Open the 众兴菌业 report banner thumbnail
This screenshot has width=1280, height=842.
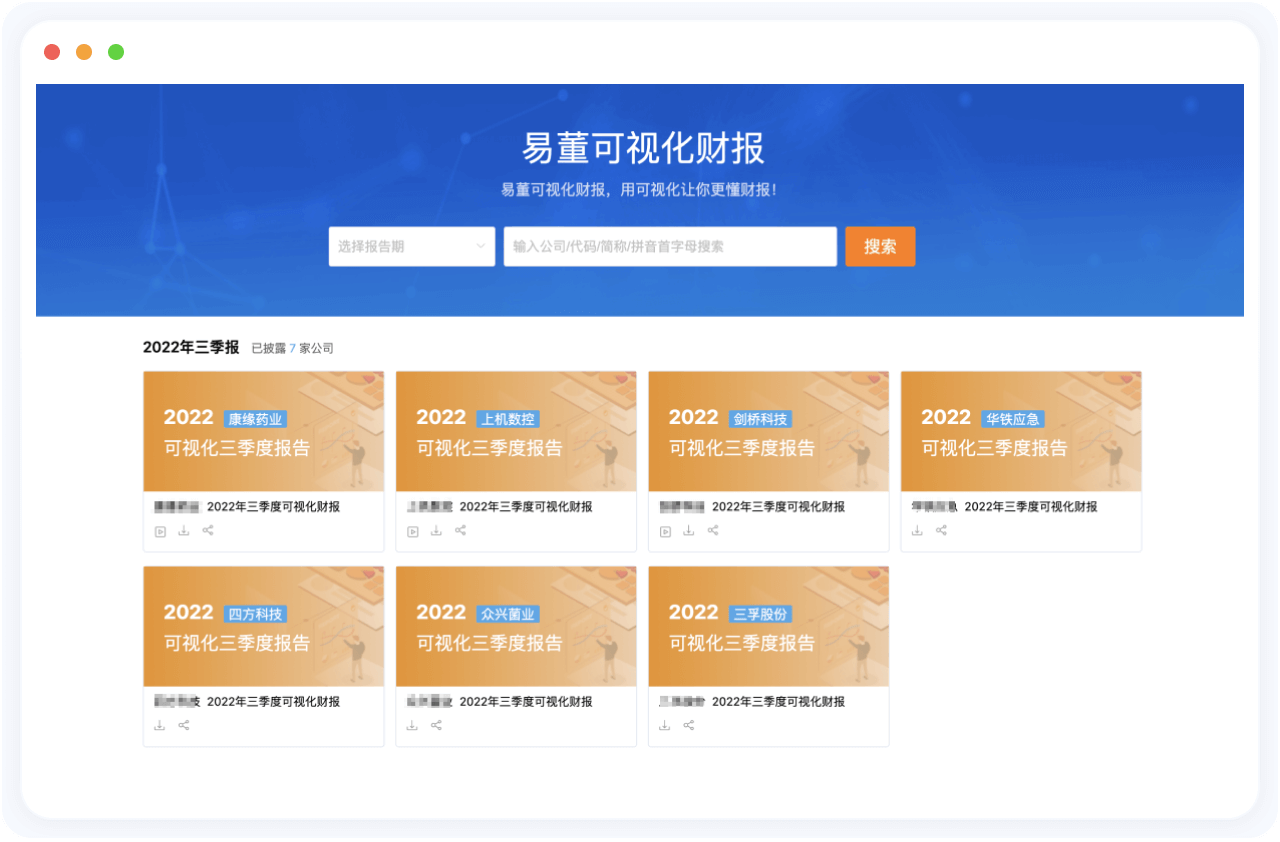tap(516, 626)
